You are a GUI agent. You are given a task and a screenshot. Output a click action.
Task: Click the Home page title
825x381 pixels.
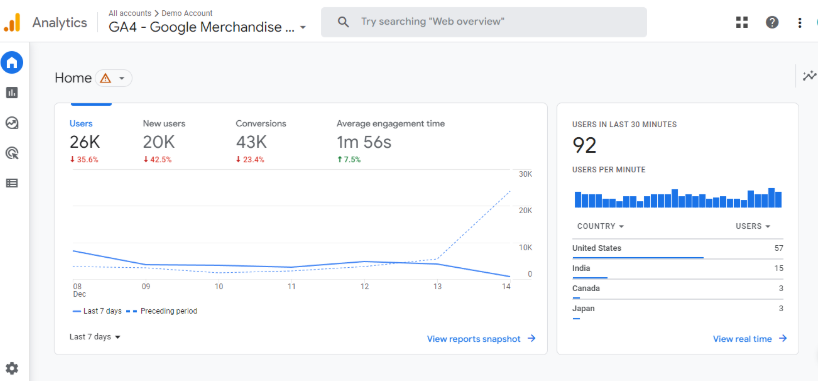coord(73,78)
